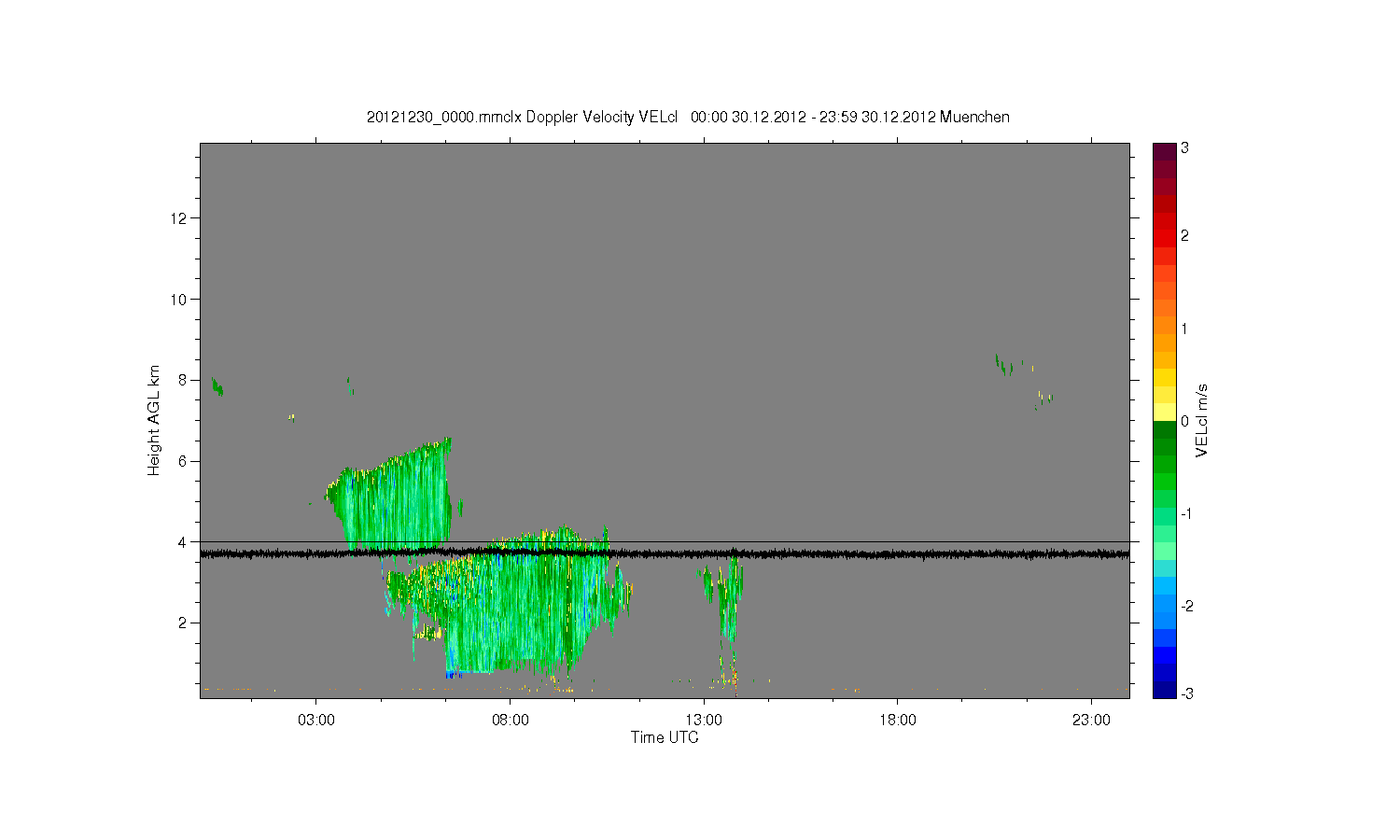Screen dimensions: 1400x840
Task: Click the dark red top colorbar segment
Action: [x=1164, y=151]
